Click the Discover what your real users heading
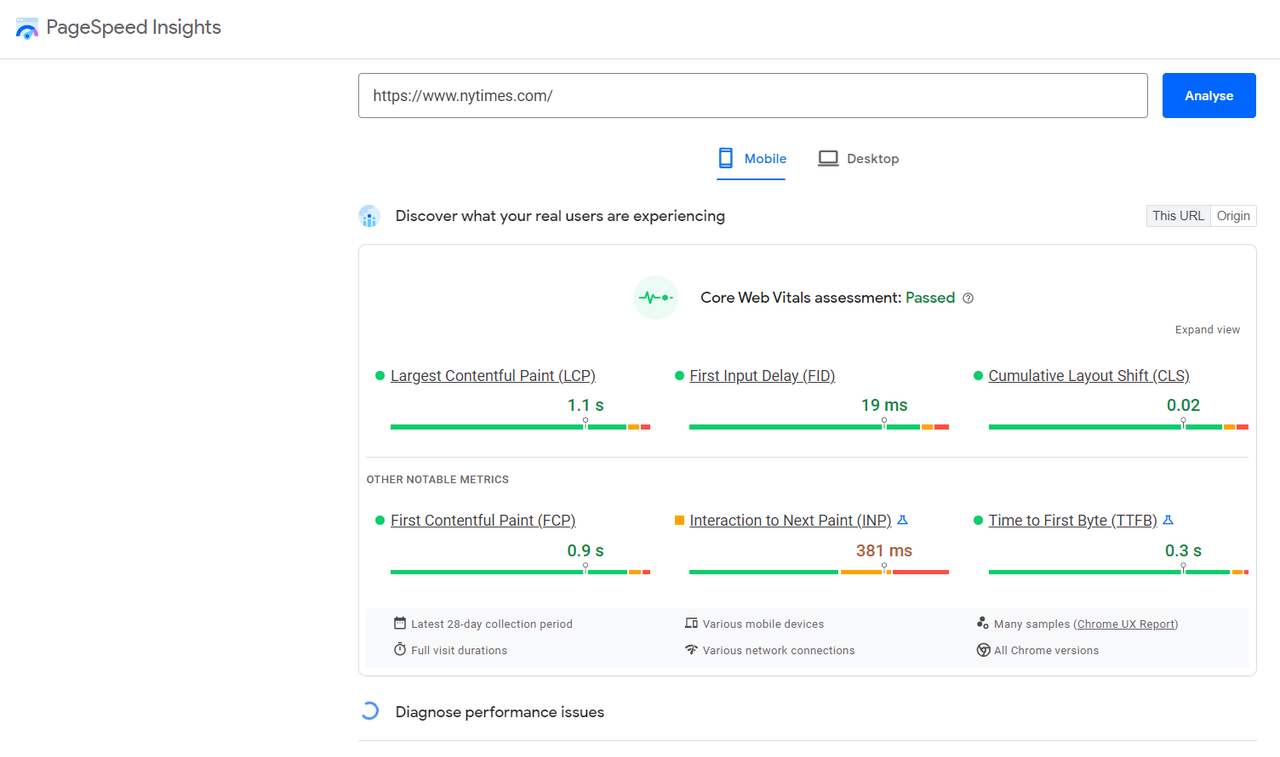The height and width of the screenshot is (757, 1280). tap(560, 216)
